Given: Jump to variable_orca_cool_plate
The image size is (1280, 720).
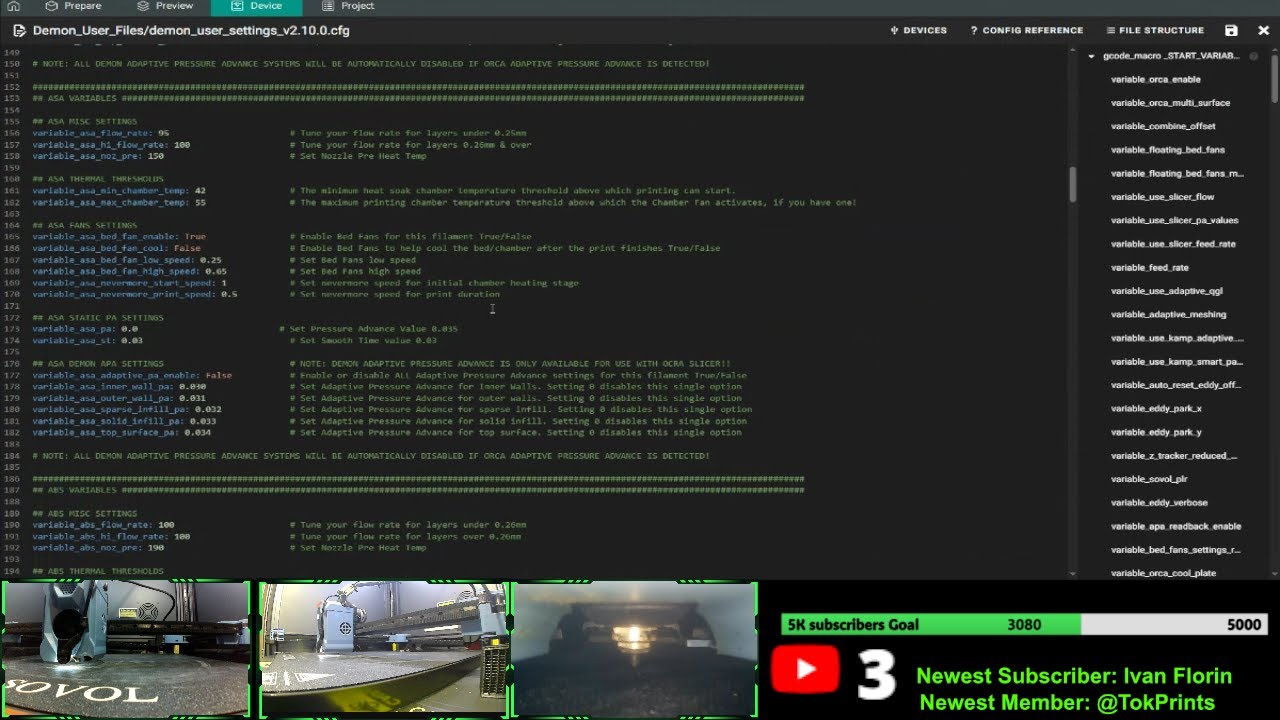Looking at the screenshot, I should pyautogui.click(x=1163, y=573).
